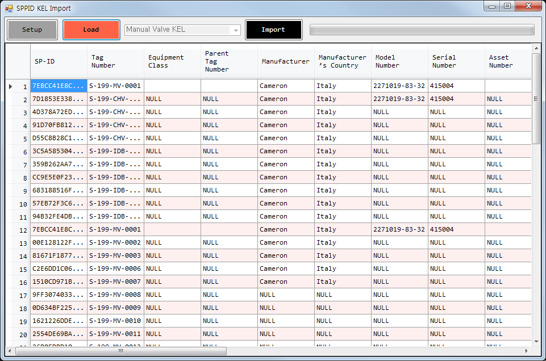Click the Manufacturer's Country column header
The image size is (546, 361).
(x=343, y=61)
